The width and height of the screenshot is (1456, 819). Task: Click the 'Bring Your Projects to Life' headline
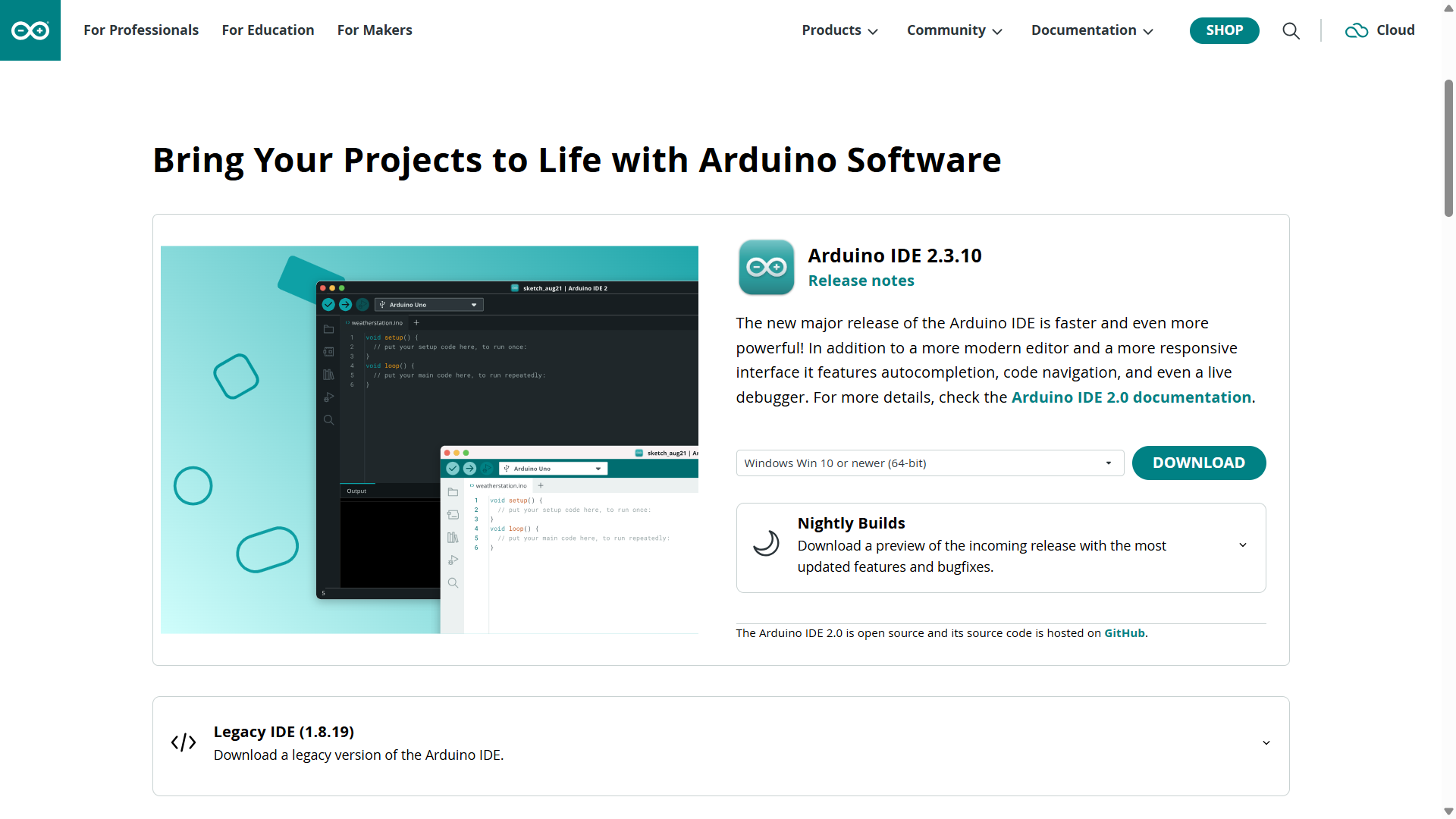577,161
